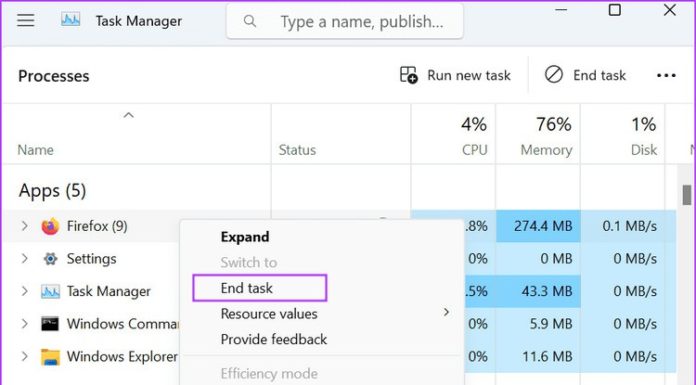This screenshot has width=696, height=385.
Task: Expand the Windows Command Processor row
Action: 25,324
